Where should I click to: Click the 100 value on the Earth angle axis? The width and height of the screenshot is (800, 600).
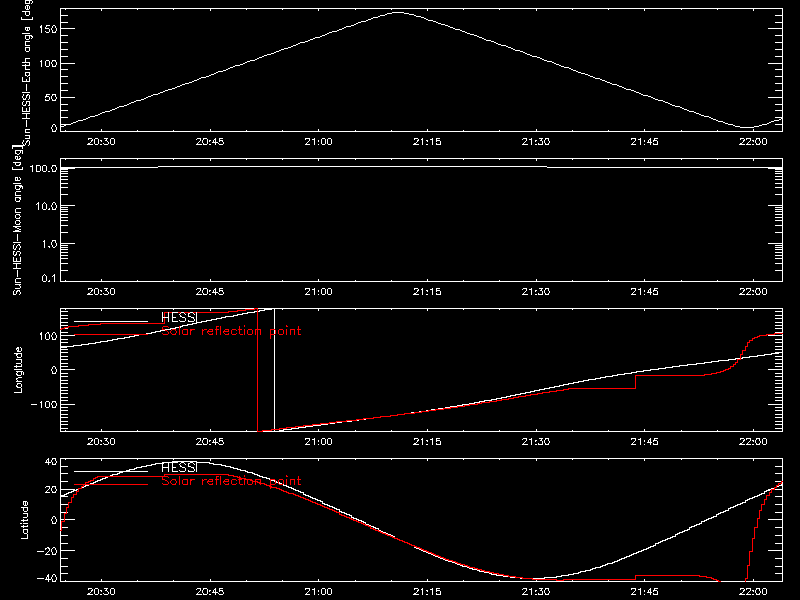point(48,64)
